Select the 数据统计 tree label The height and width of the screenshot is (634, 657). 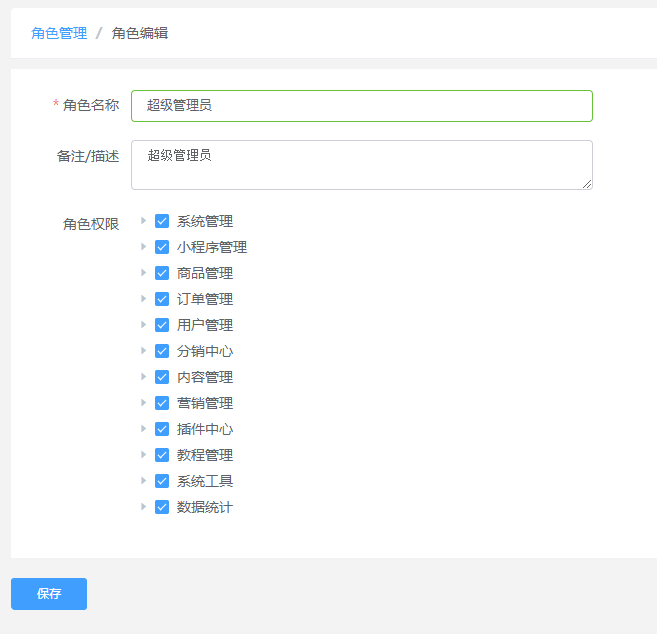click(x=205, y=507)
